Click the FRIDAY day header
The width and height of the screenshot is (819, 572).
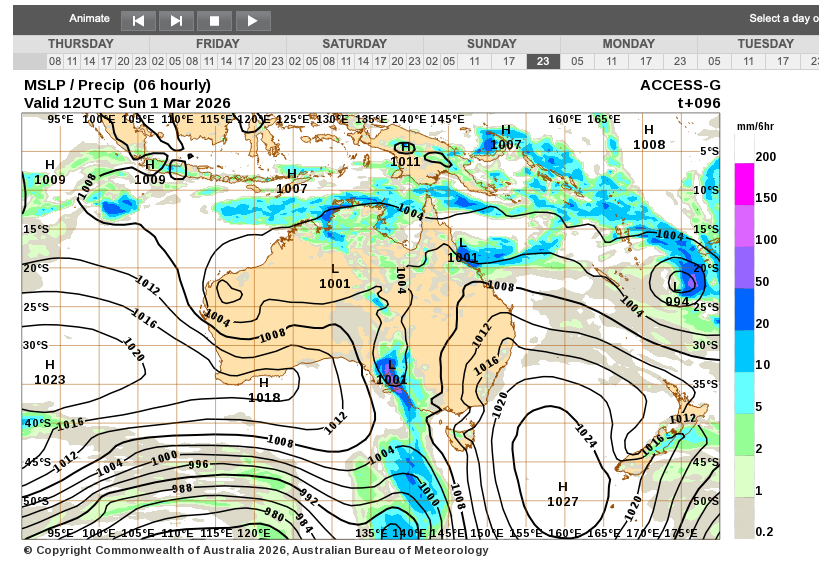(x=218, y=44)
